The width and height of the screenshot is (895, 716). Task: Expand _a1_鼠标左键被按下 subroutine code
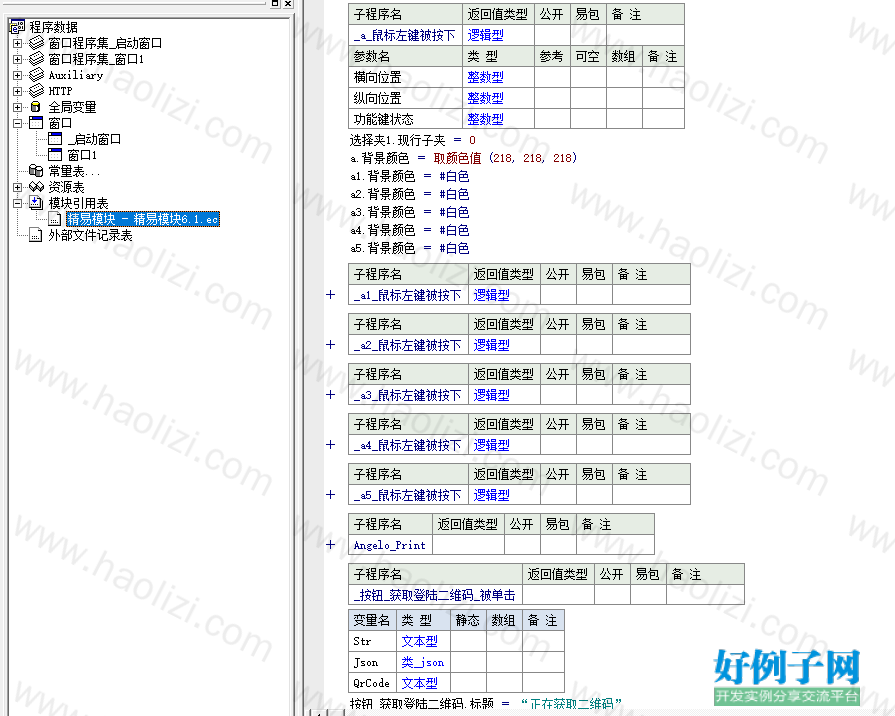[330, 295]
